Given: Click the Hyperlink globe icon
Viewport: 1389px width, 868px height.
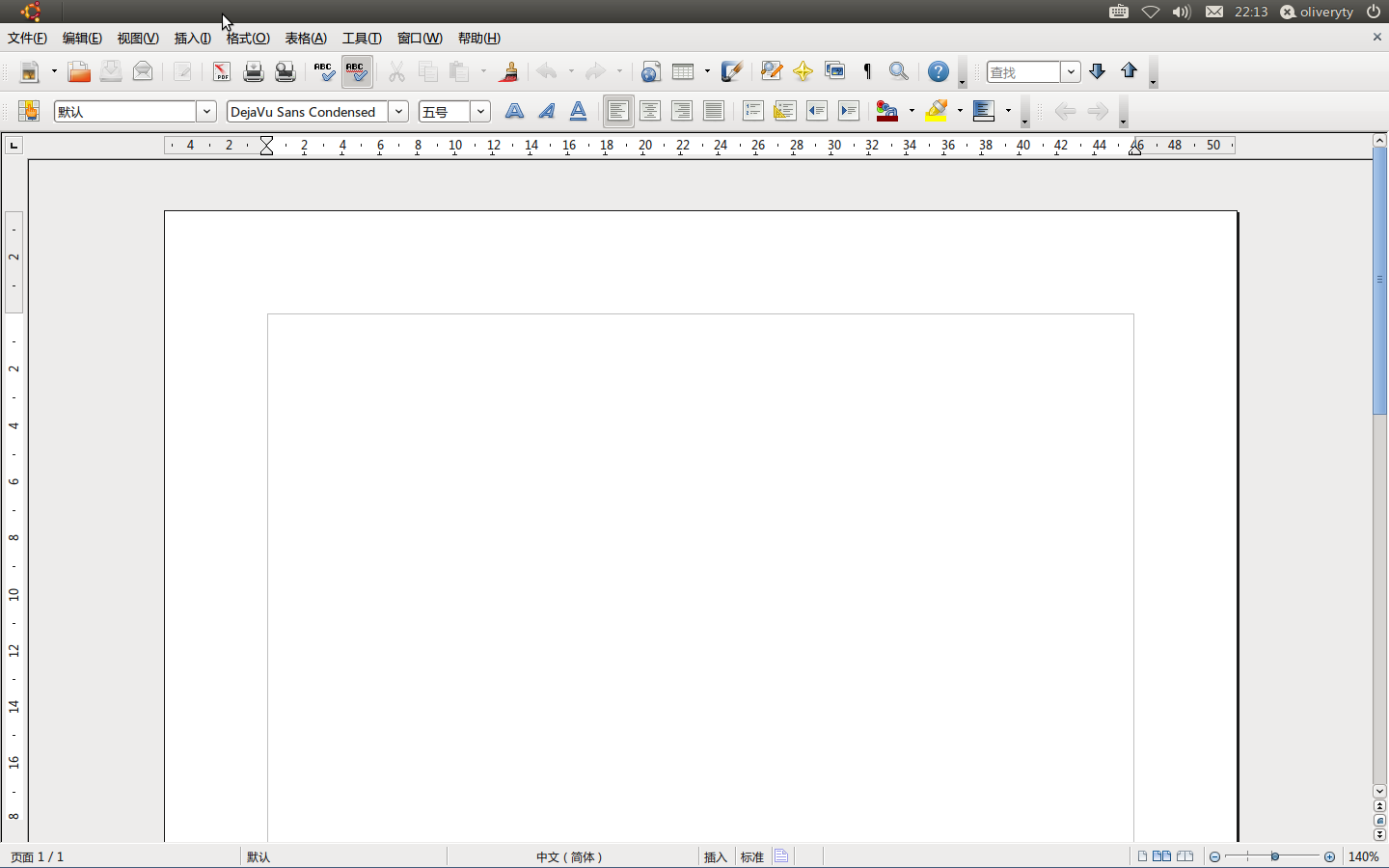Looking at the screenshot, I should pyautogui.click(x=651, y=71).
